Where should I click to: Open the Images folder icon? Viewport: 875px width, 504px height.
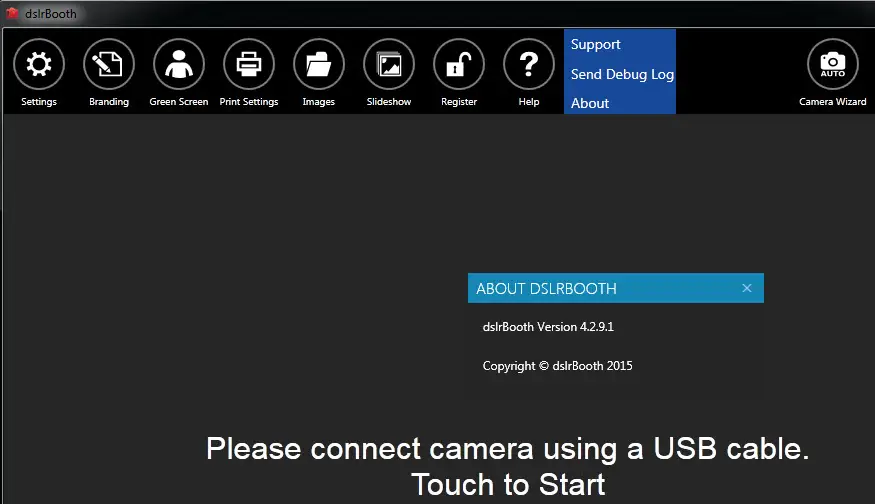pos(319,64)
